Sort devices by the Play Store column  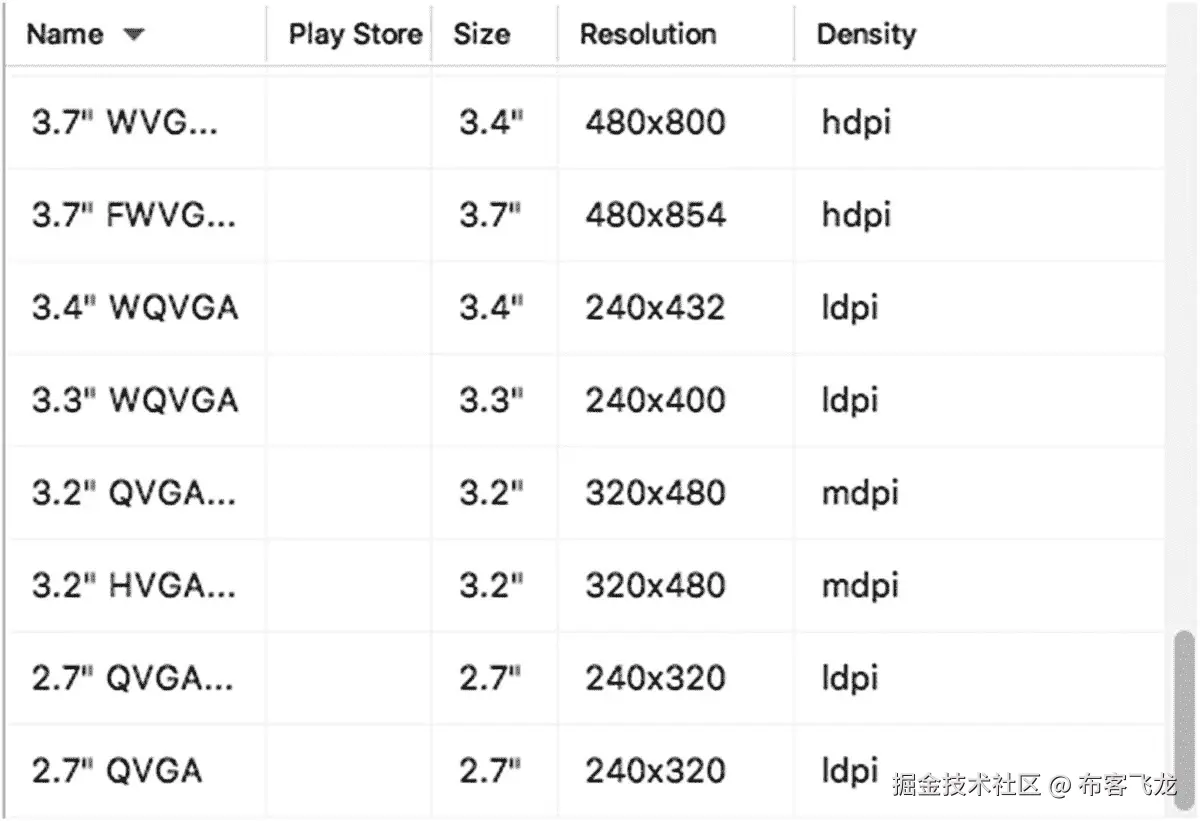pos(354,34)
